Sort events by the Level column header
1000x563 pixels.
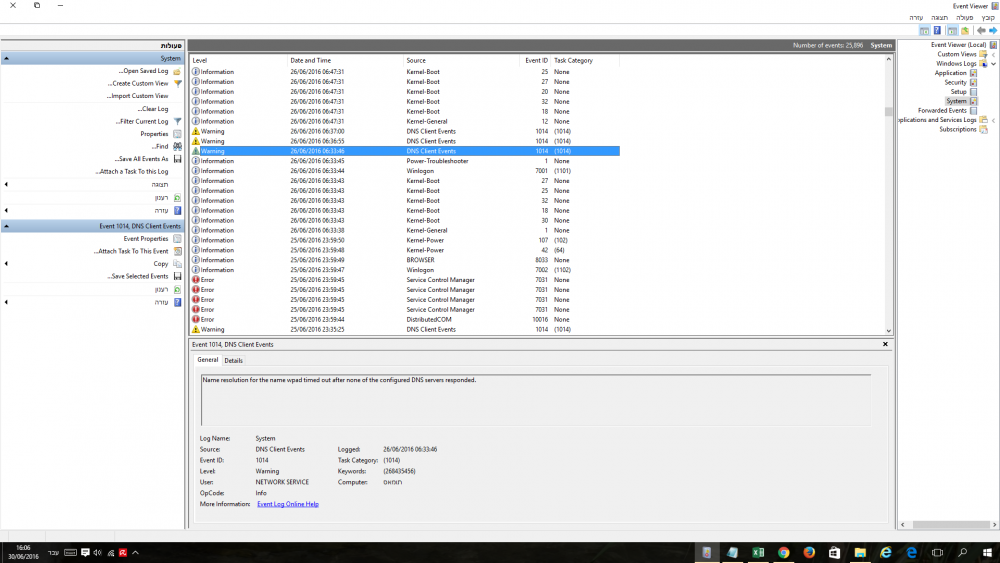(x=239, y=61)
